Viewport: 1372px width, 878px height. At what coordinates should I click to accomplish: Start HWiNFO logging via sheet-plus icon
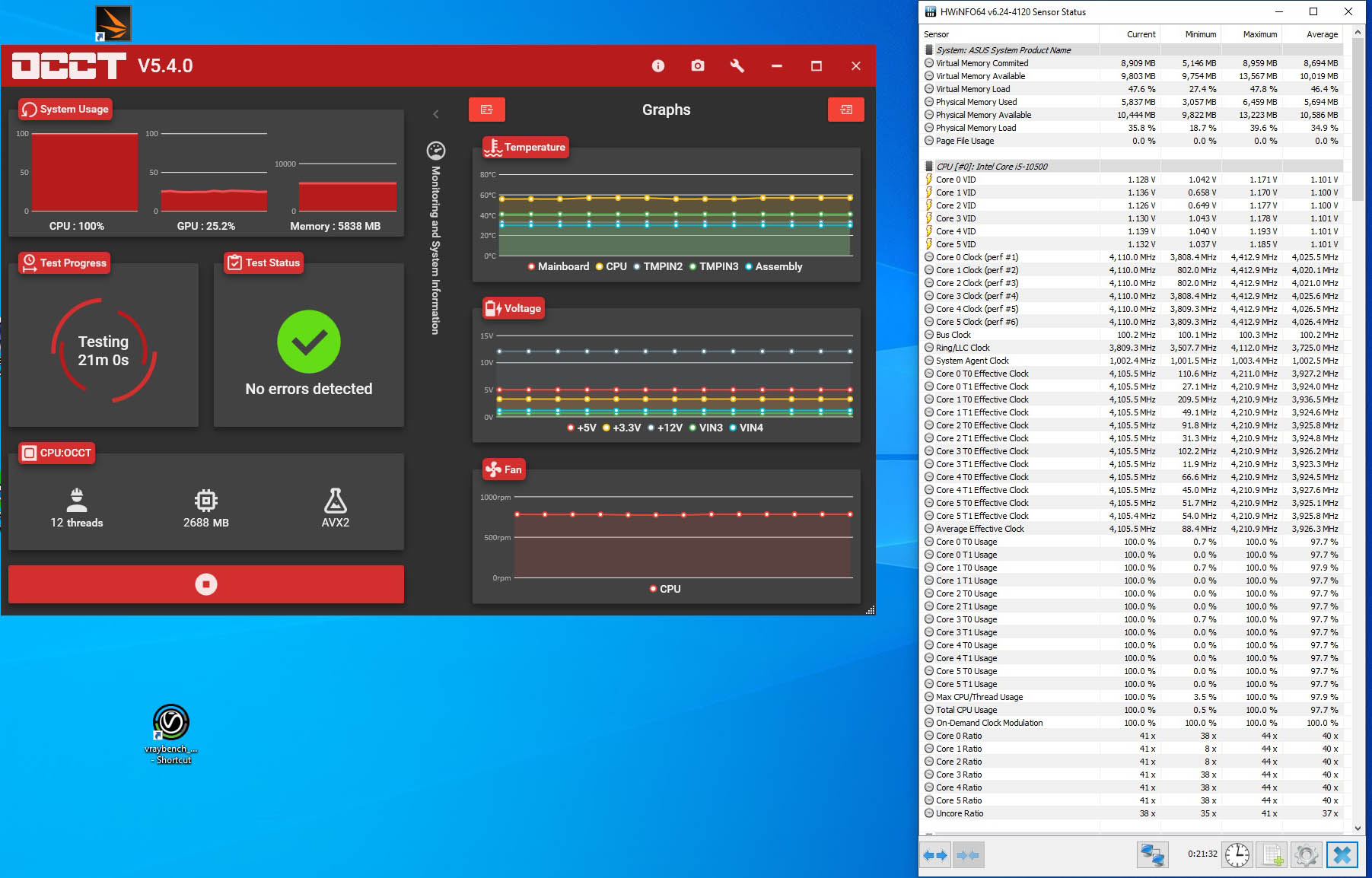click(1272, 855)
